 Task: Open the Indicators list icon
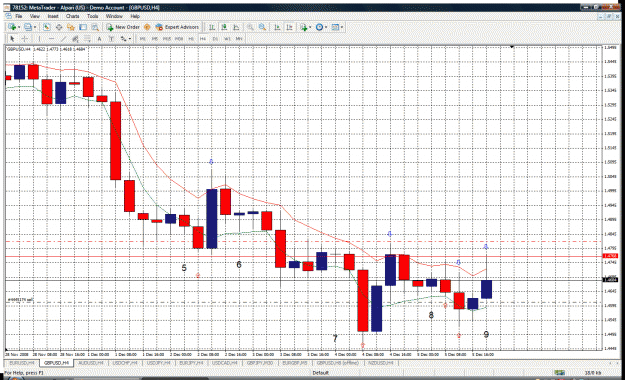coord(304,27)
